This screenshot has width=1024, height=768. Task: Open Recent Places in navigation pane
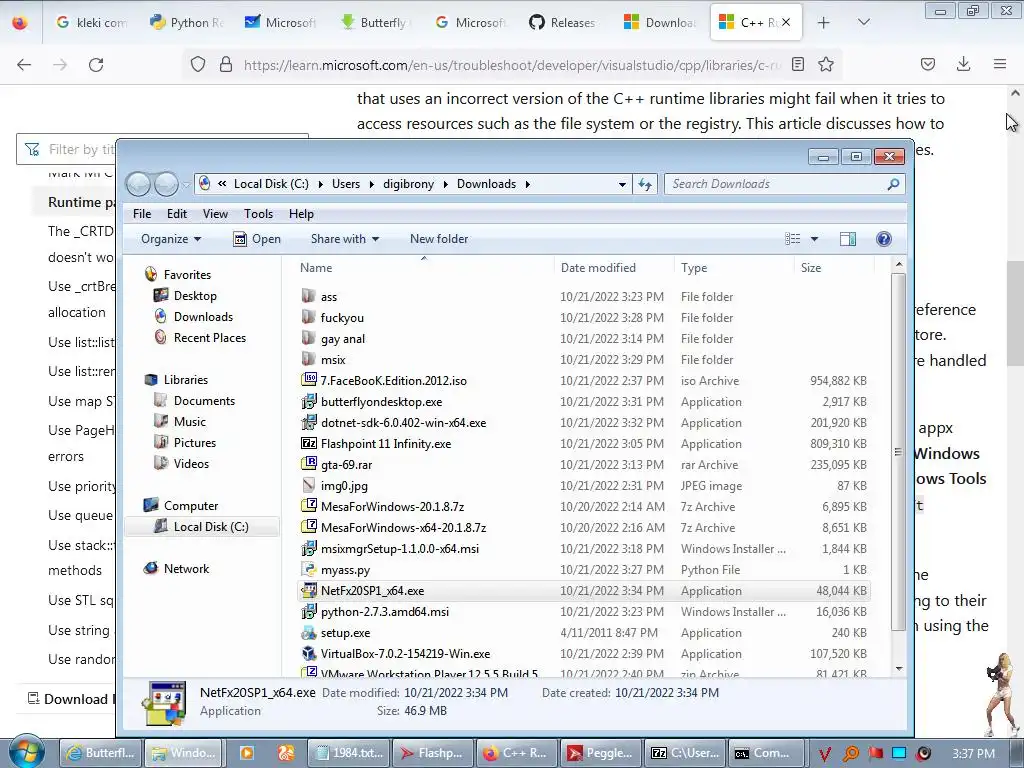click(200, 338)
